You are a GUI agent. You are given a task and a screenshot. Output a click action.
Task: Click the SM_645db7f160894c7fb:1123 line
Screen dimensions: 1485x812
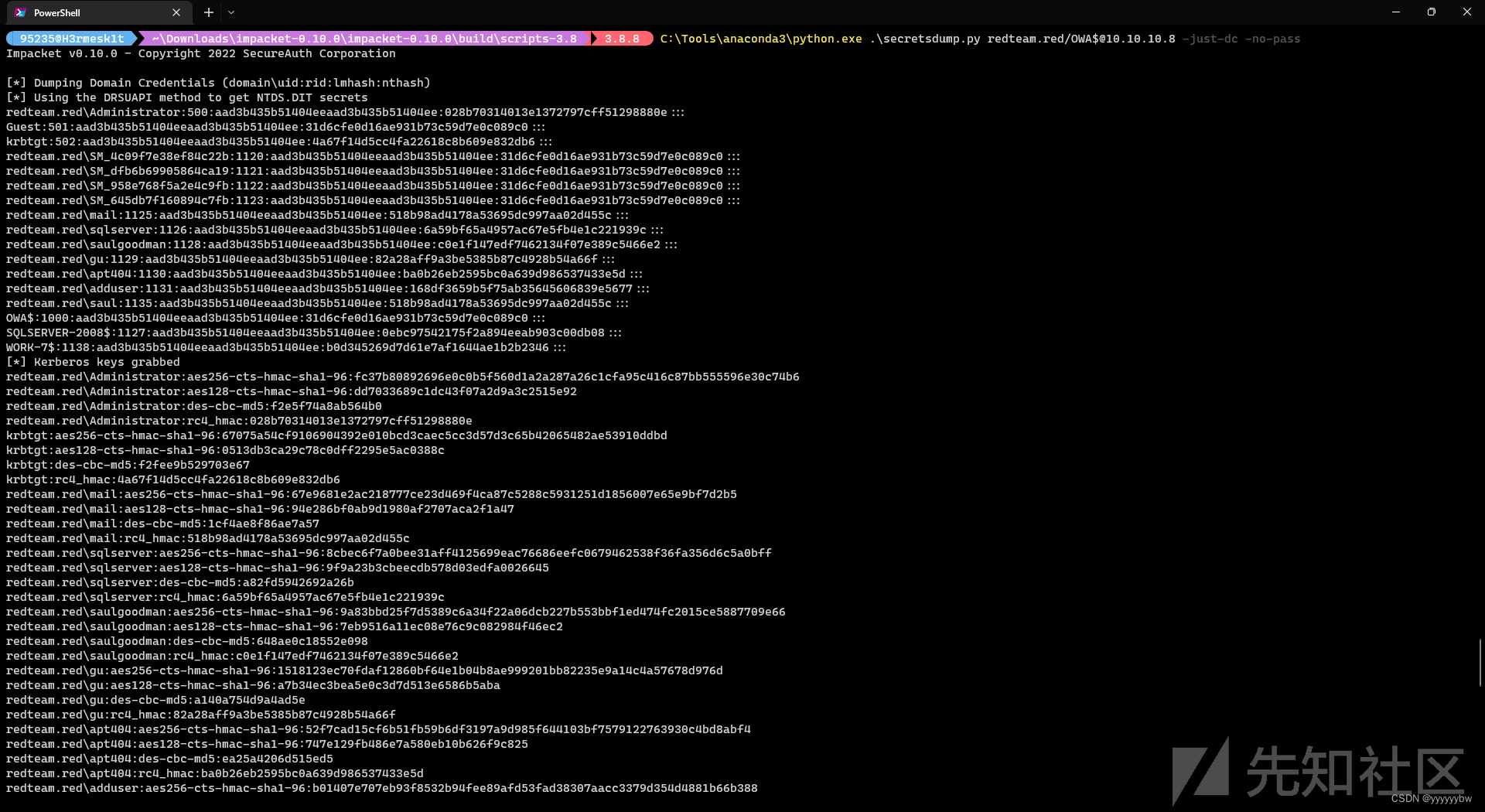[373, 200]
